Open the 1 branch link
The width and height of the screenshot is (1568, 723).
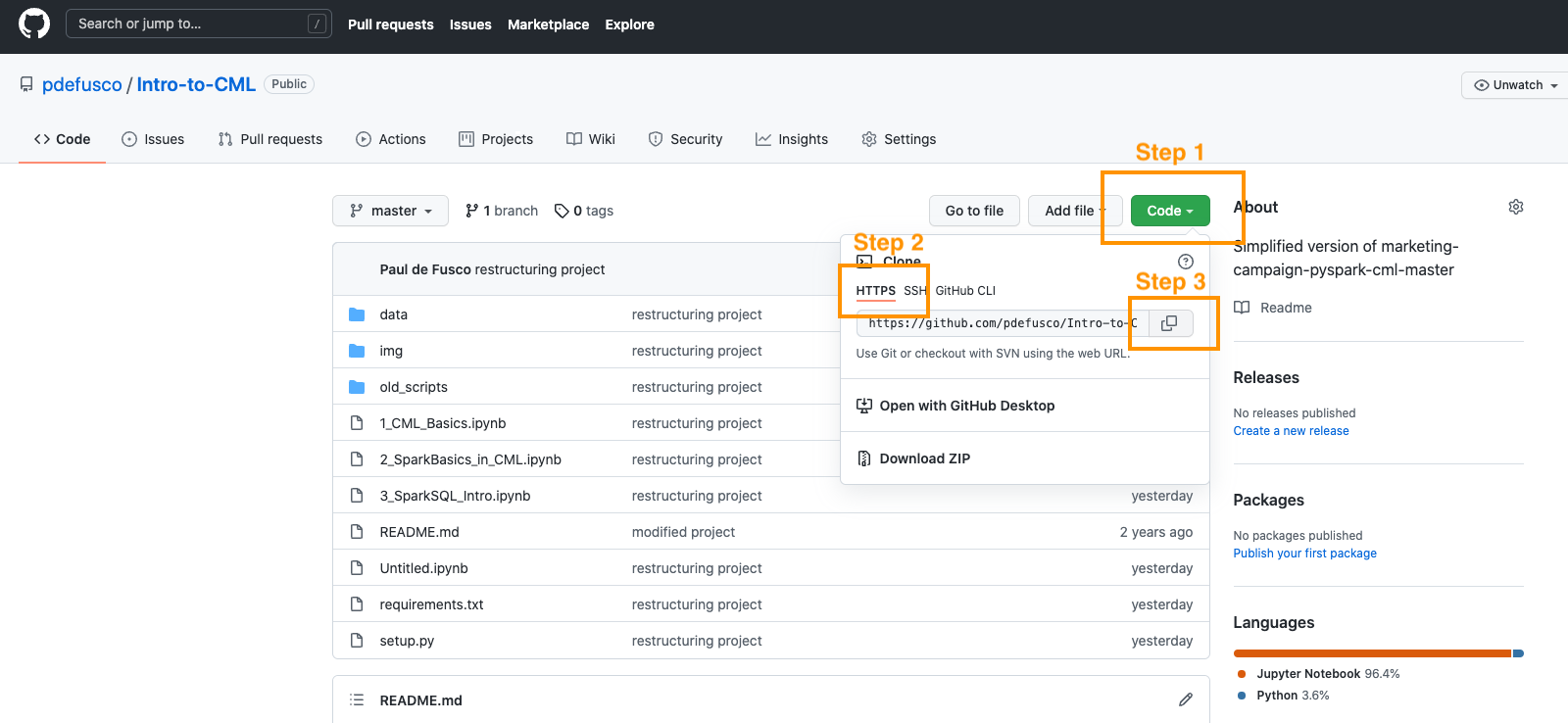coord(502,211)
